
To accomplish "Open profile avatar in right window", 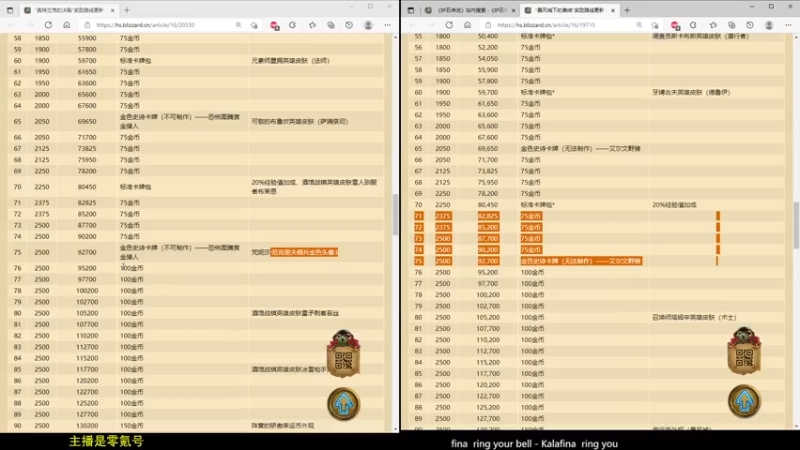I will coord(769,25).
